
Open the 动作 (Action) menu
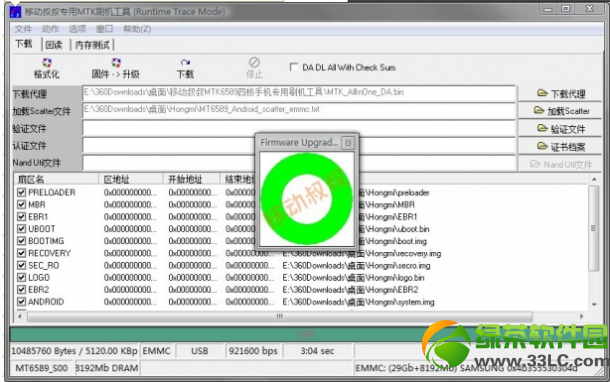(x=50, y=29)
